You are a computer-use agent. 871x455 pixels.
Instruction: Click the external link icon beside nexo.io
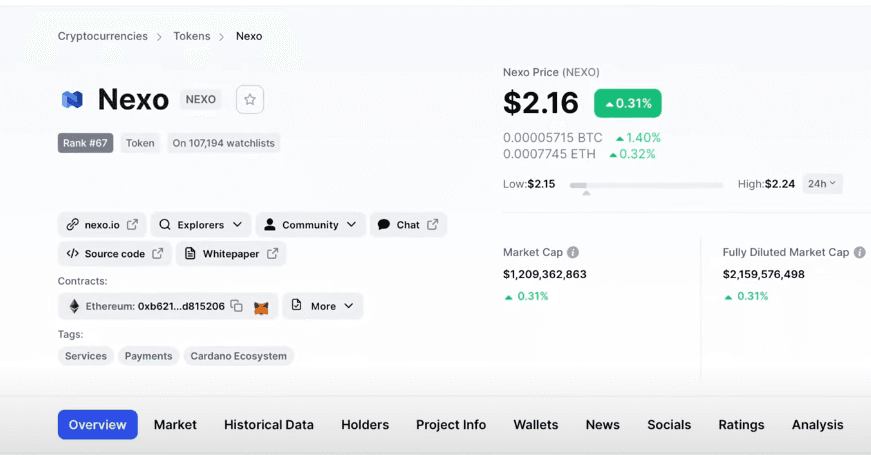132,224
